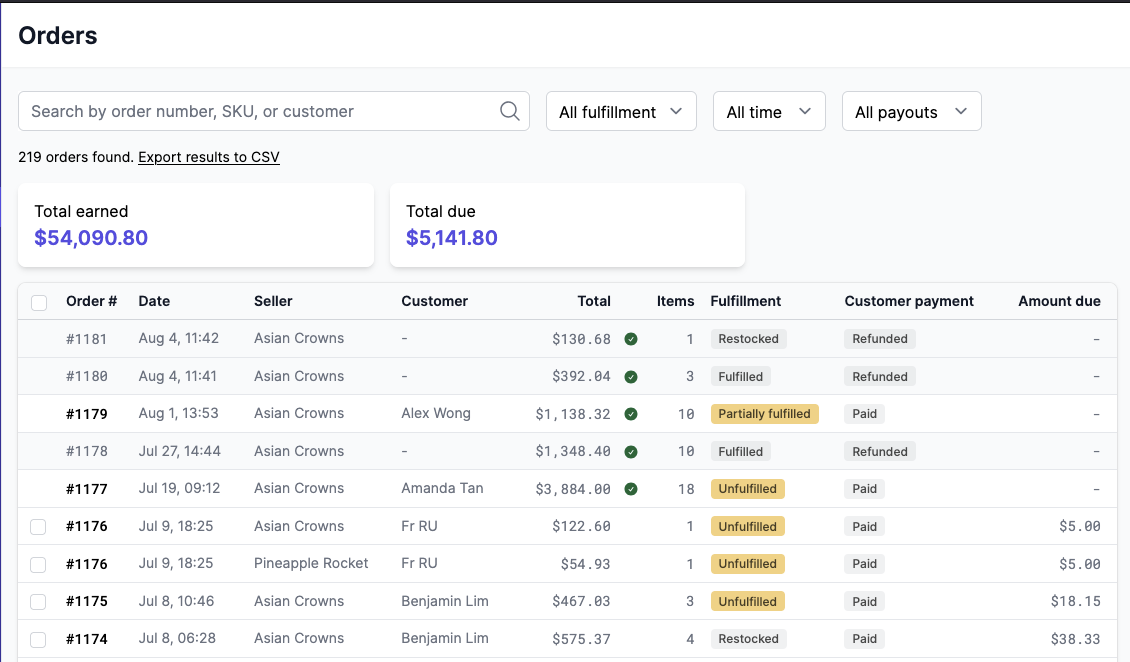This screenshot has height=662, width=1130.
Task: Open the All time dropdown
Action: coord(768,111)
